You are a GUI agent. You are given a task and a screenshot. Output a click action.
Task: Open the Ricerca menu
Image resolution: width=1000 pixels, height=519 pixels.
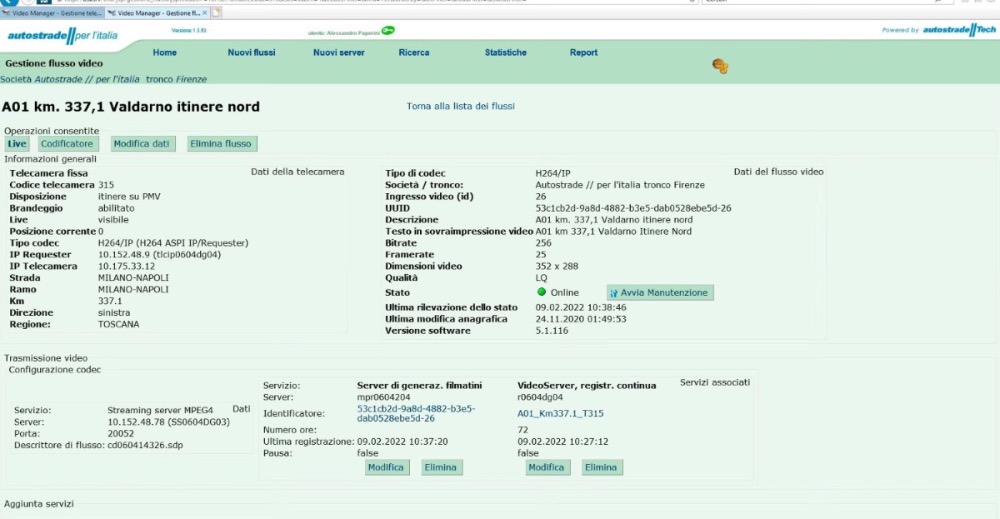(x=414, y=52)
